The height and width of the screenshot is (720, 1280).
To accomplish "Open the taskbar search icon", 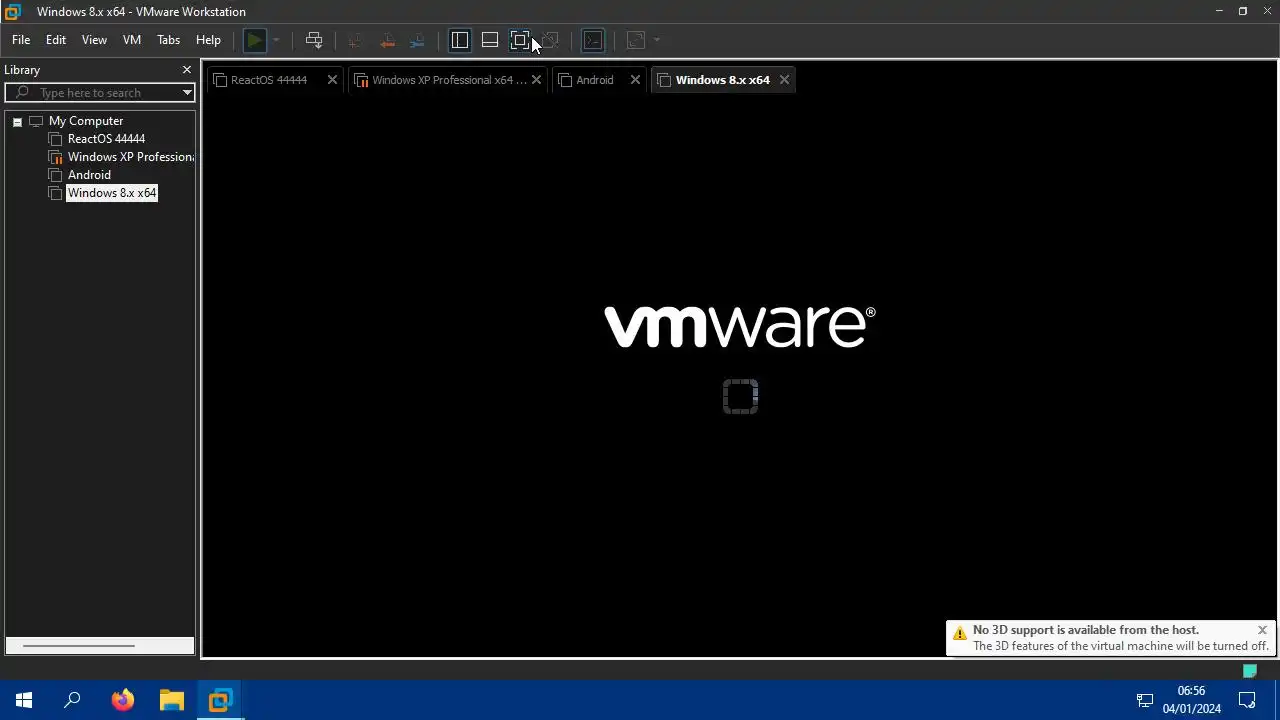I will point(72,700).
